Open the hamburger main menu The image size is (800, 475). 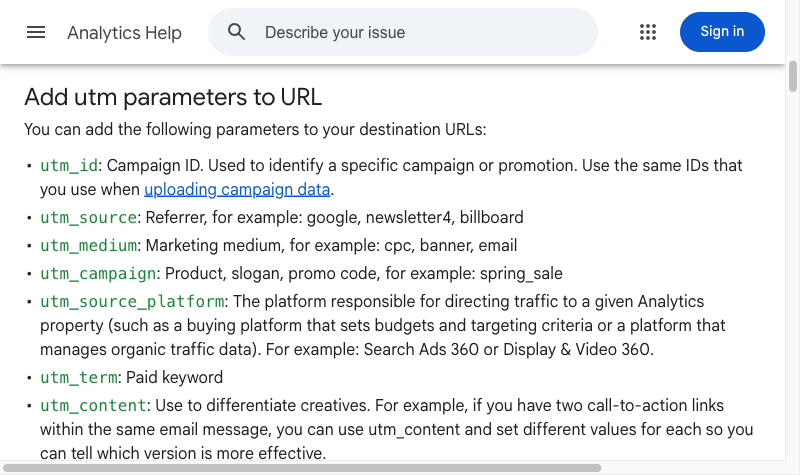click(36, 33)
